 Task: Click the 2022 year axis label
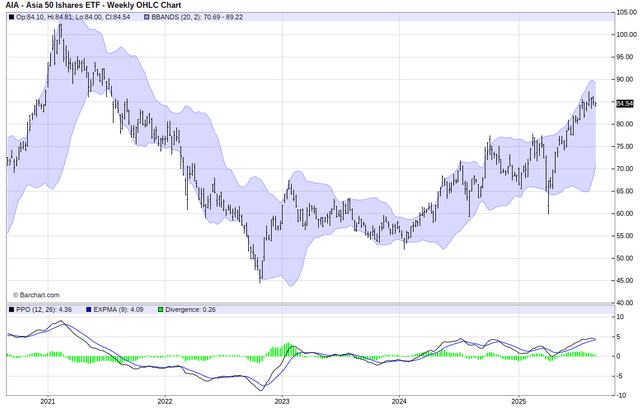[165, 402]
